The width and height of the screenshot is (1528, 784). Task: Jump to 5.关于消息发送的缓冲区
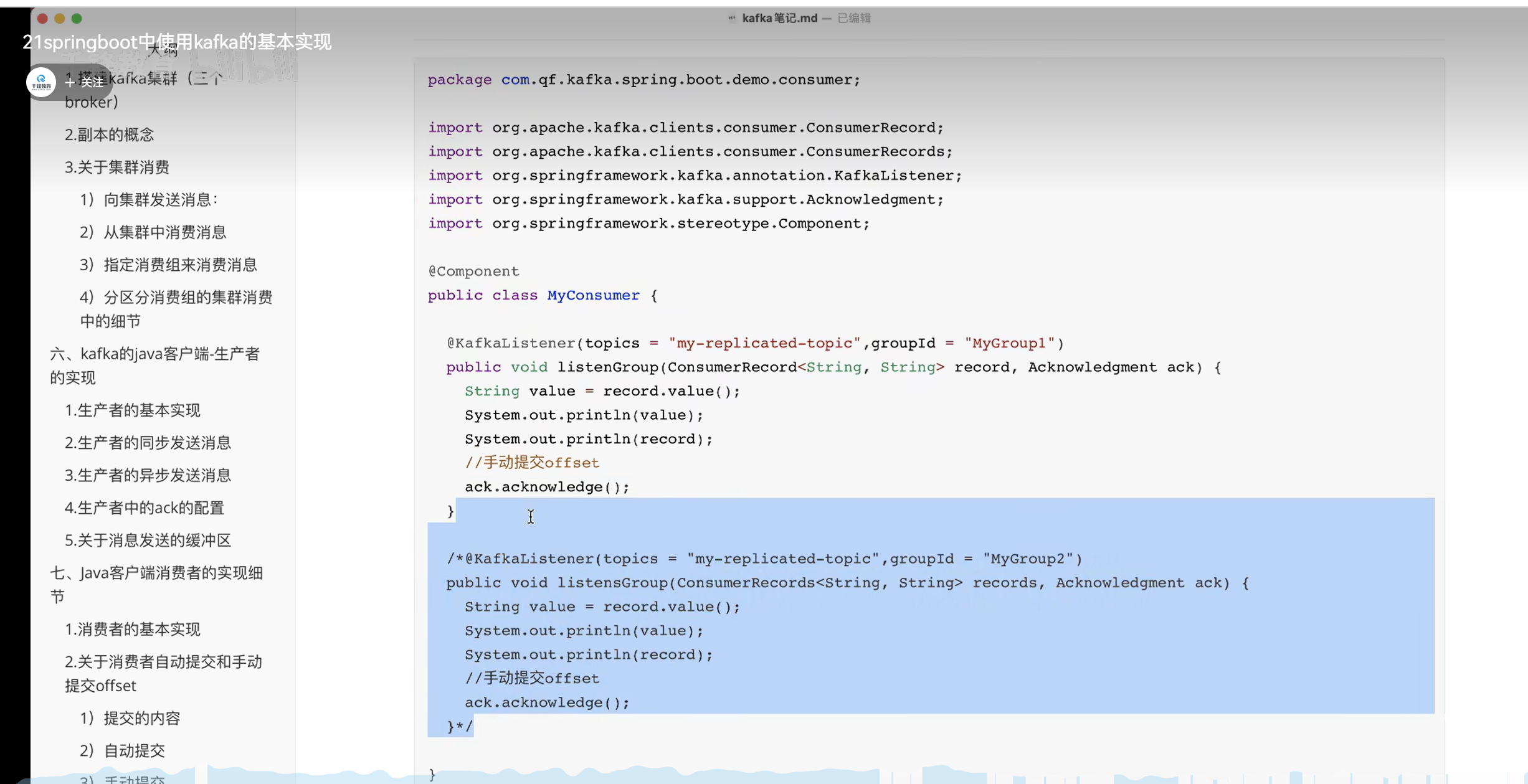point(148,540)
